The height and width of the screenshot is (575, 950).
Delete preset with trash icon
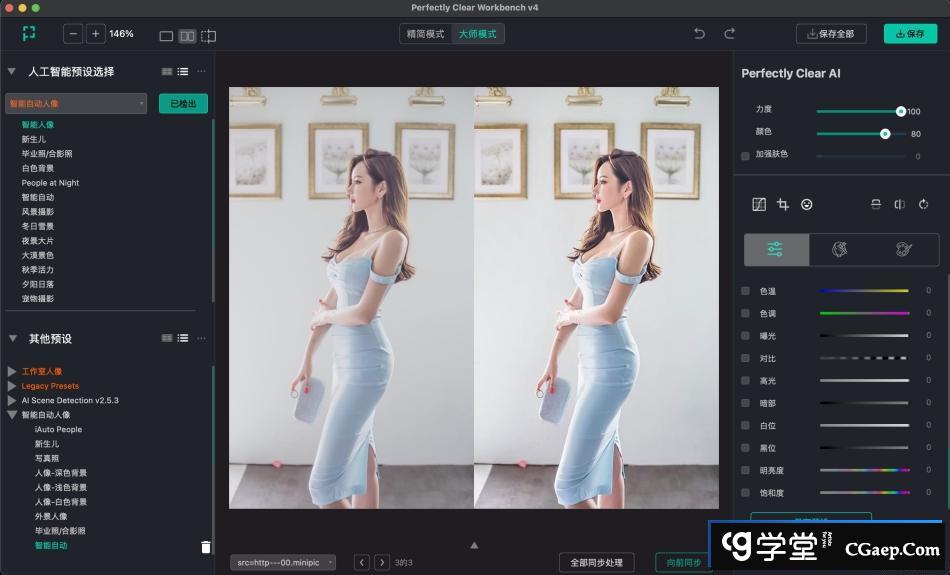click(x=206, y=547)
